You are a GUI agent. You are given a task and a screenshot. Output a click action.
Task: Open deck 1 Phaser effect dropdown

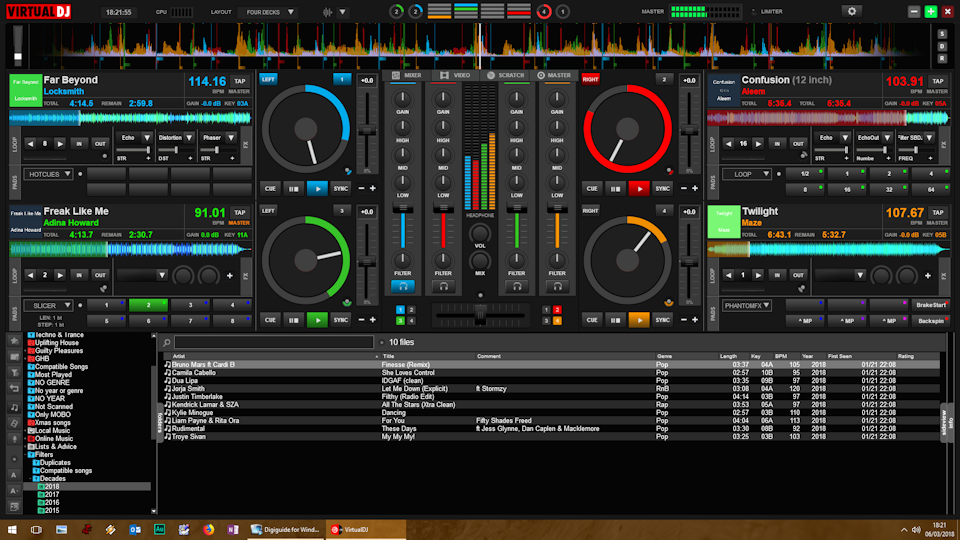(231, 138)
